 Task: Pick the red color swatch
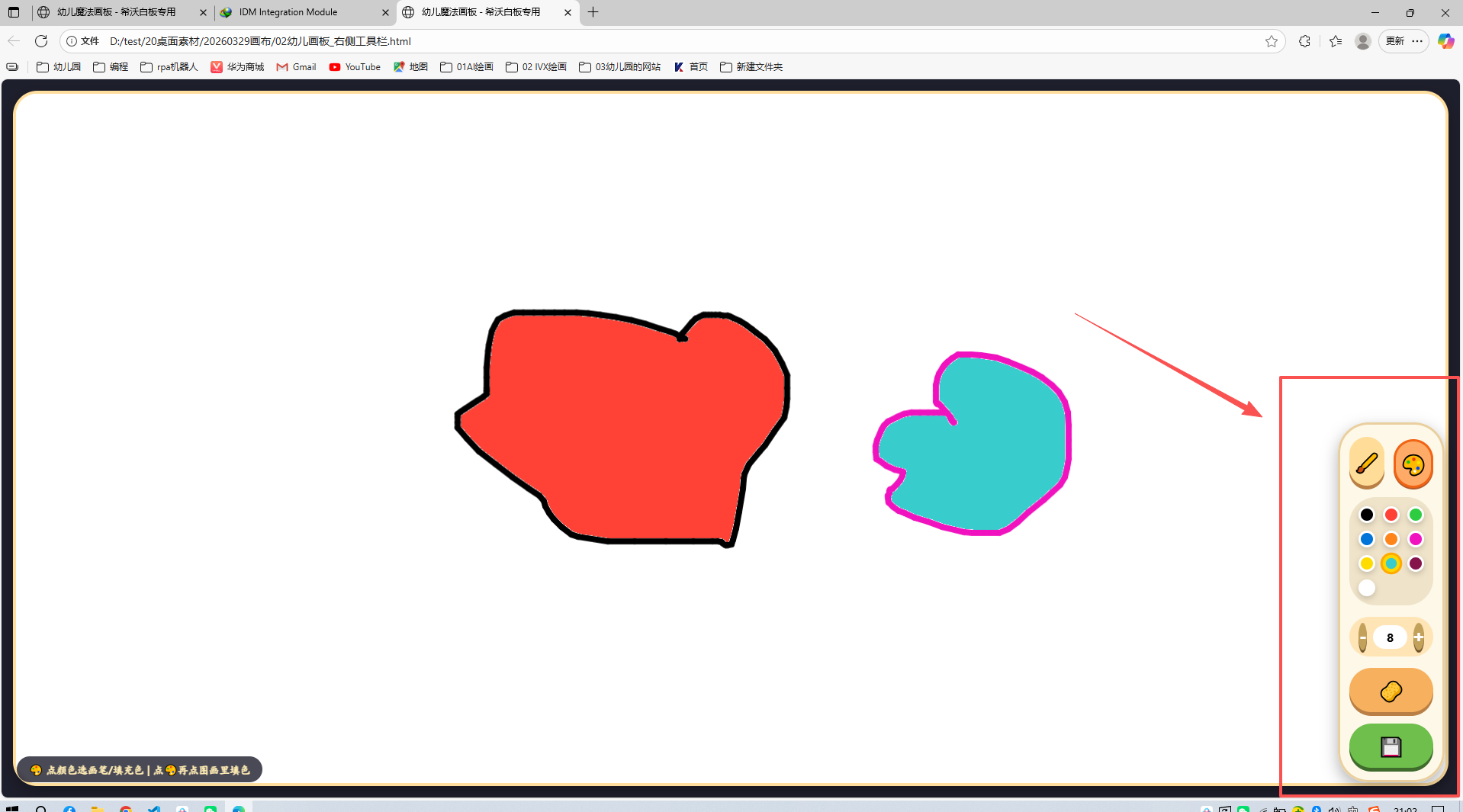[x=1391, y=515]
